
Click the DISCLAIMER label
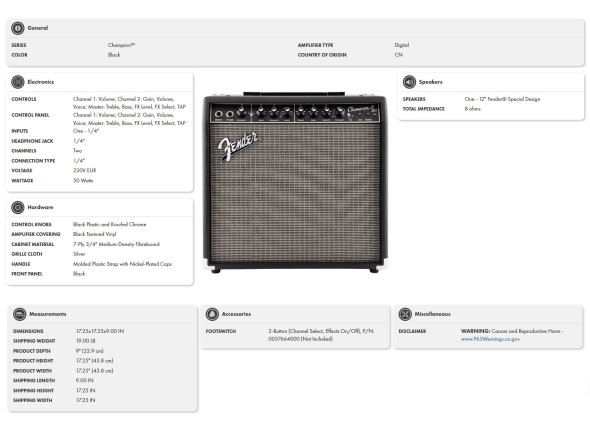pyautogui.click(x=412, y=331)
